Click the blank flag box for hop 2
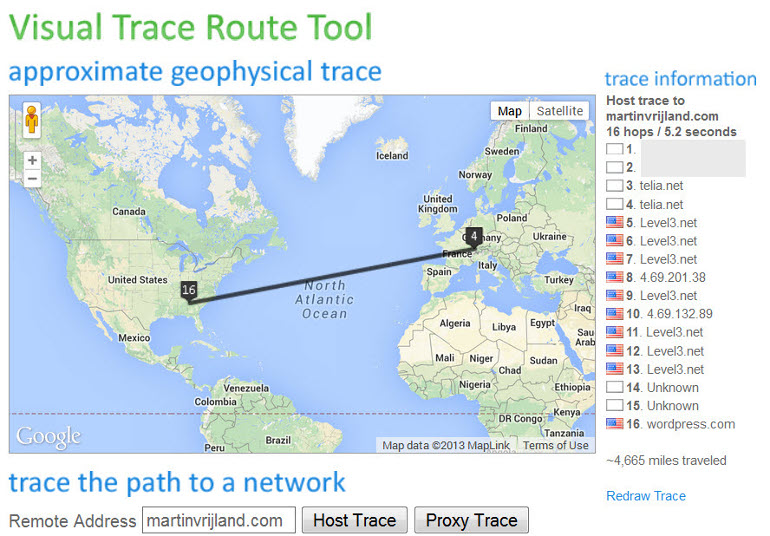The width and height of the screenshot is (770, 536). [x=614, y=167]
